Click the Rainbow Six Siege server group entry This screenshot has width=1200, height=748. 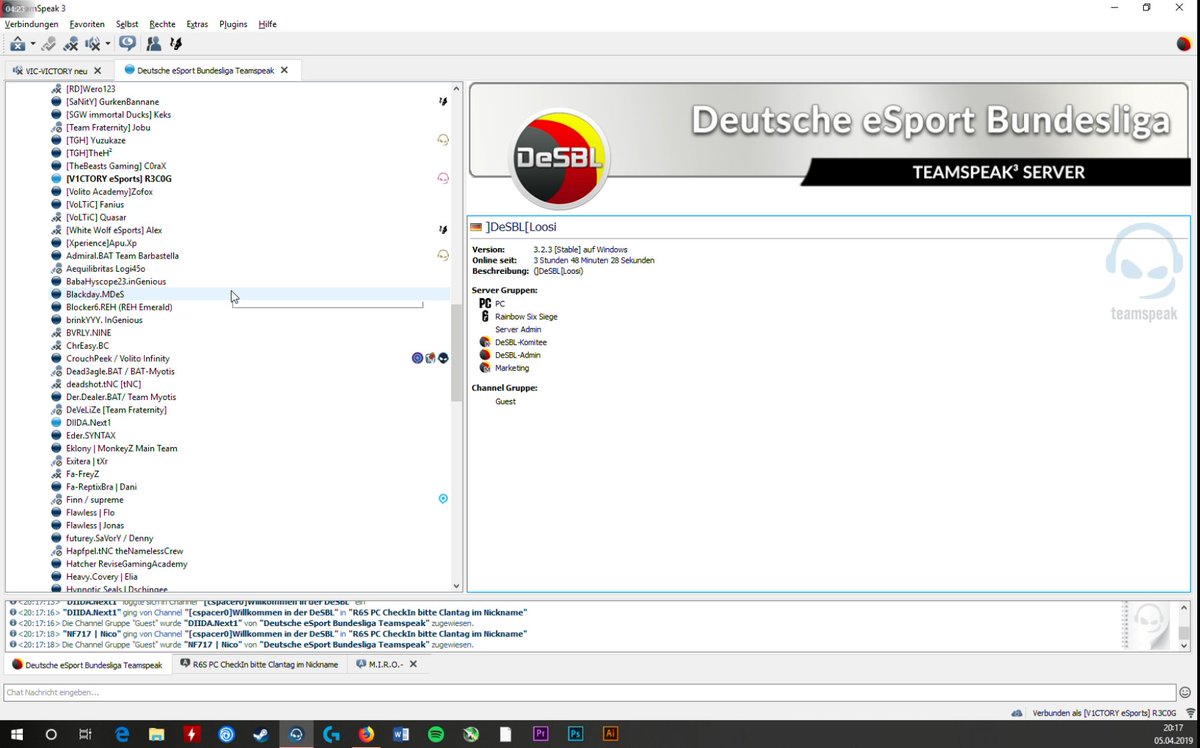(x=526, y=316)
